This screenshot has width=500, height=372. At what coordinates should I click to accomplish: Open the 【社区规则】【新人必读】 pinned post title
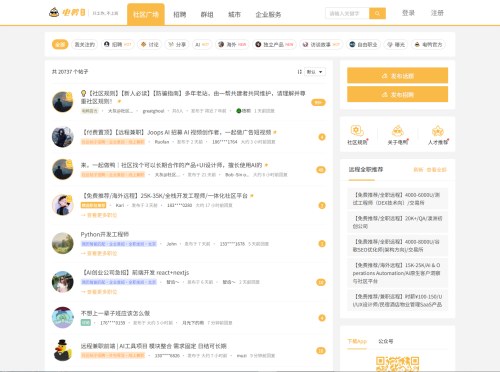(193, 97)
